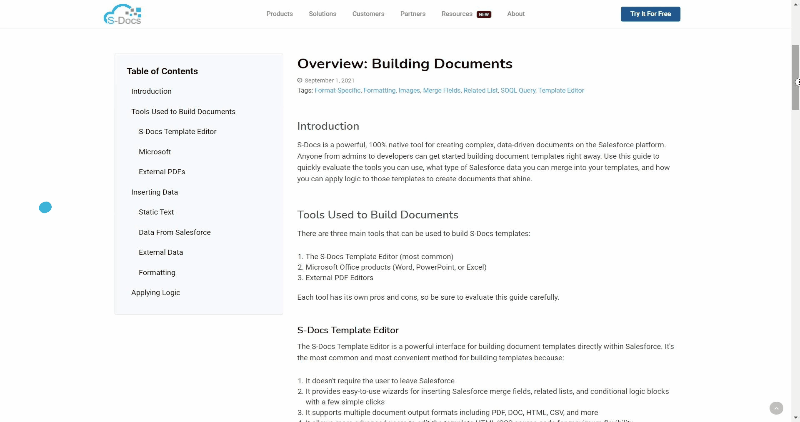Go to the Customers page

pos(368,14)
